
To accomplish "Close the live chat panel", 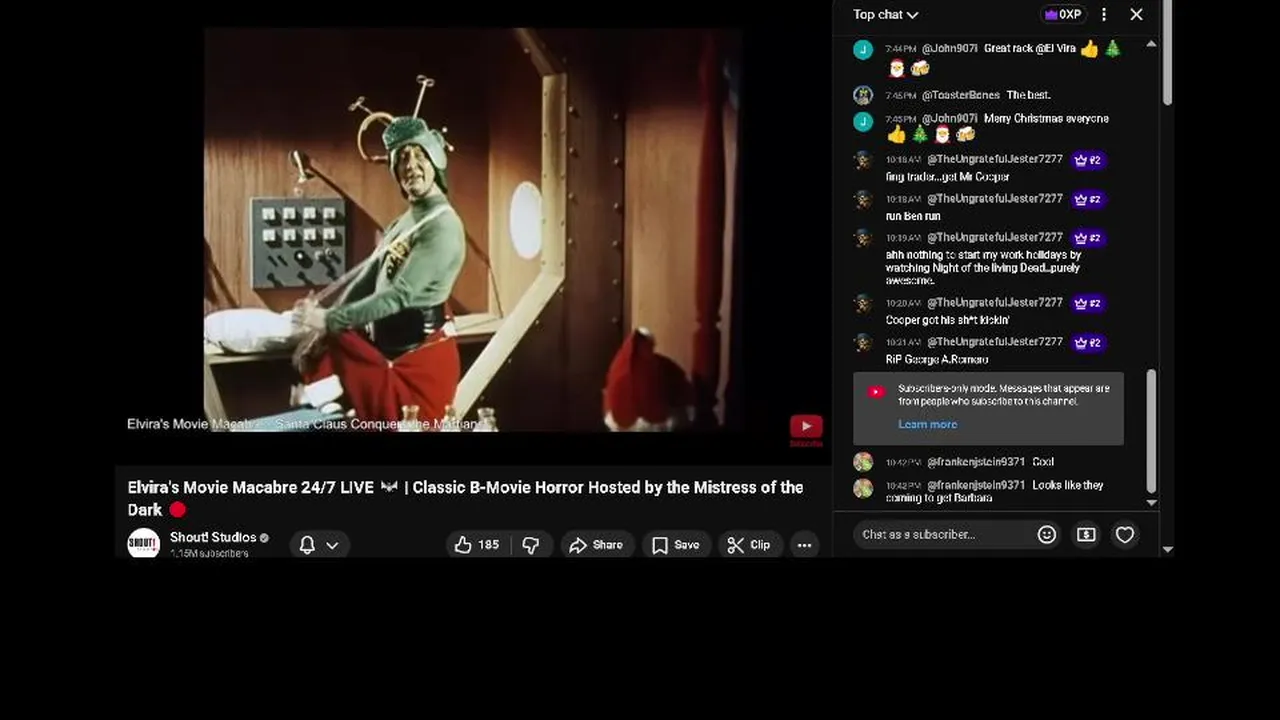I will [x=1136, y=14].
